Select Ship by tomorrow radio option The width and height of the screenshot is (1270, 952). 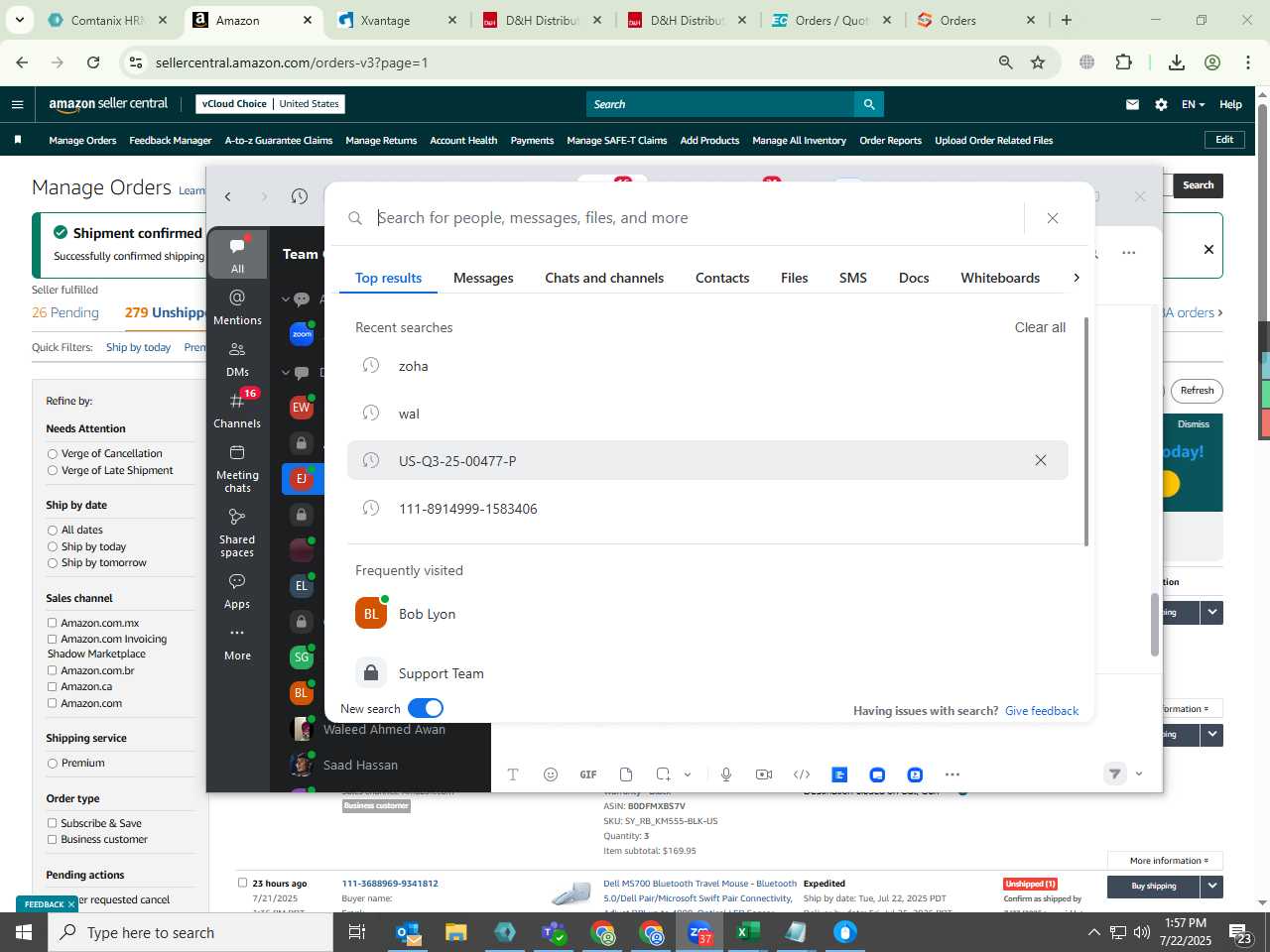click(x=53, y=563)
